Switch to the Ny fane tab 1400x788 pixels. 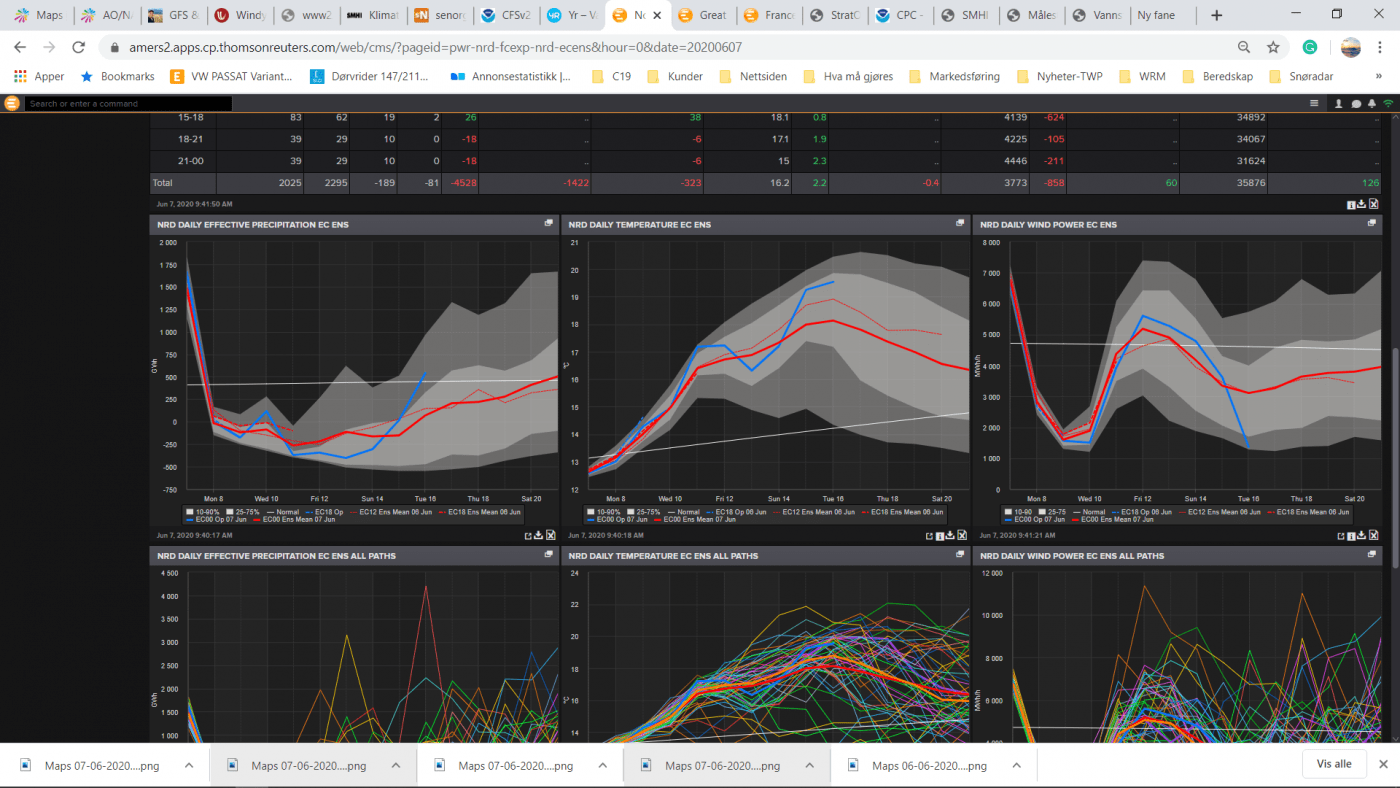tap(1162, 15)
